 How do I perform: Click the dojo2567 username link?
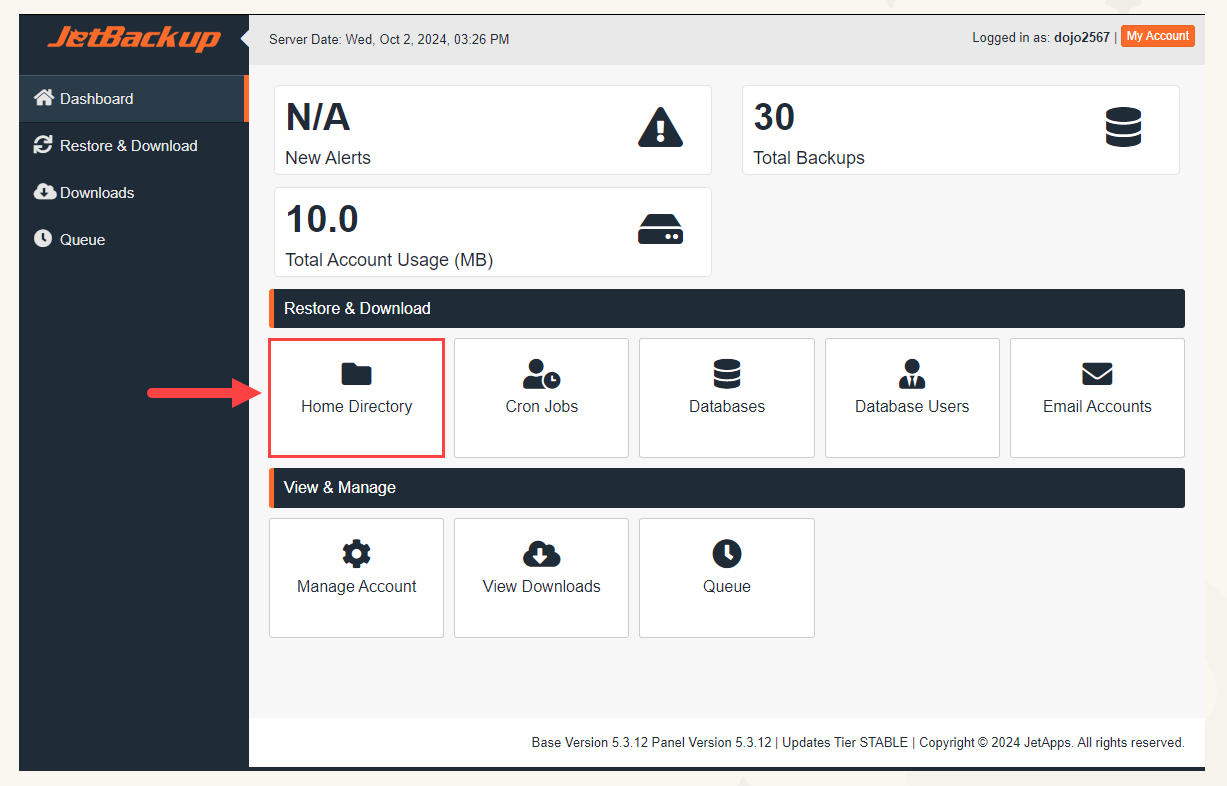pyautogui.click(x=1082, y=36)
